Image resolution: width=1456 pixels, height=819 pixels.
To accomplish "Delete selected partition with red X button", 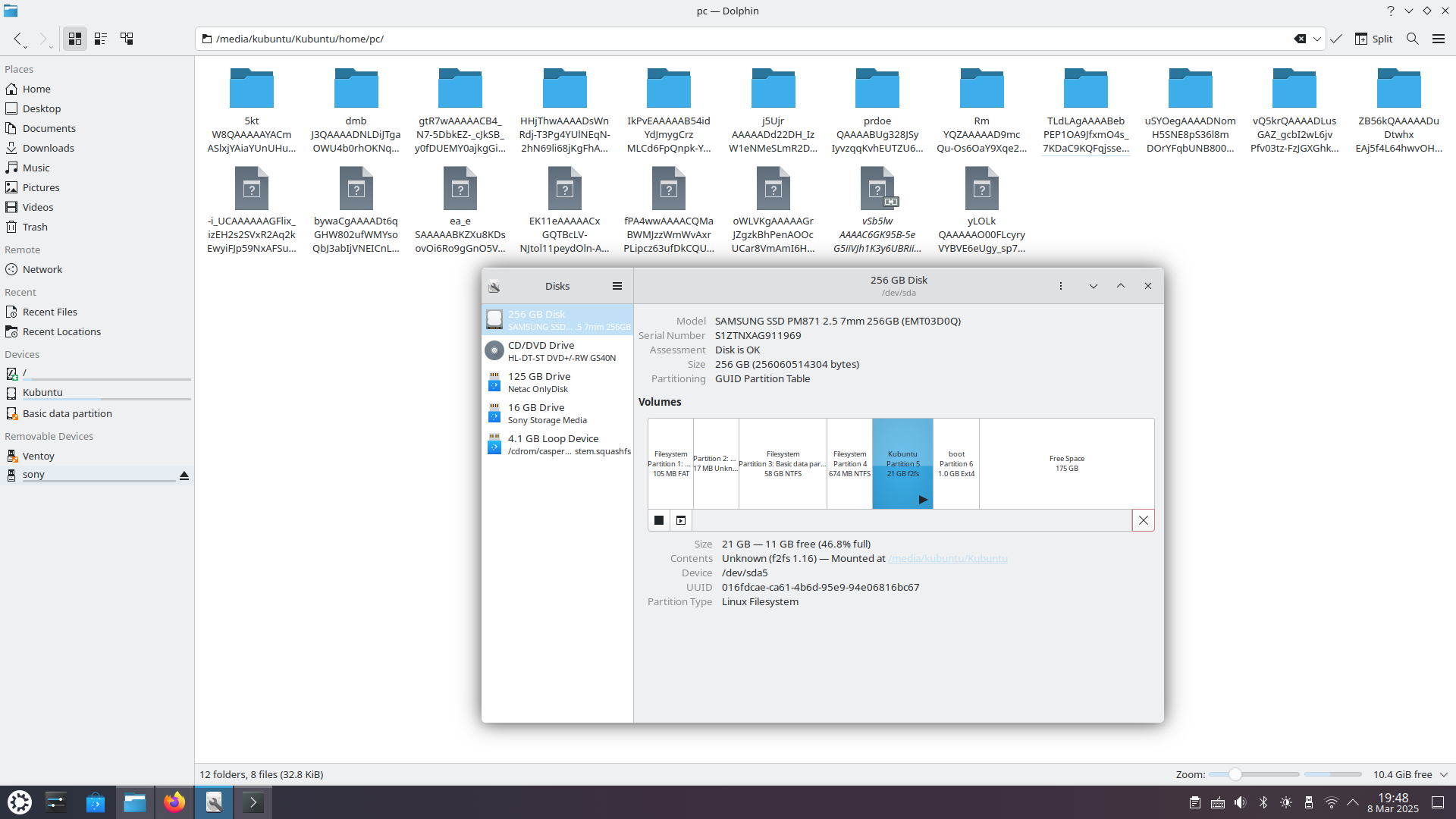I will click(x=1143, y=520).
